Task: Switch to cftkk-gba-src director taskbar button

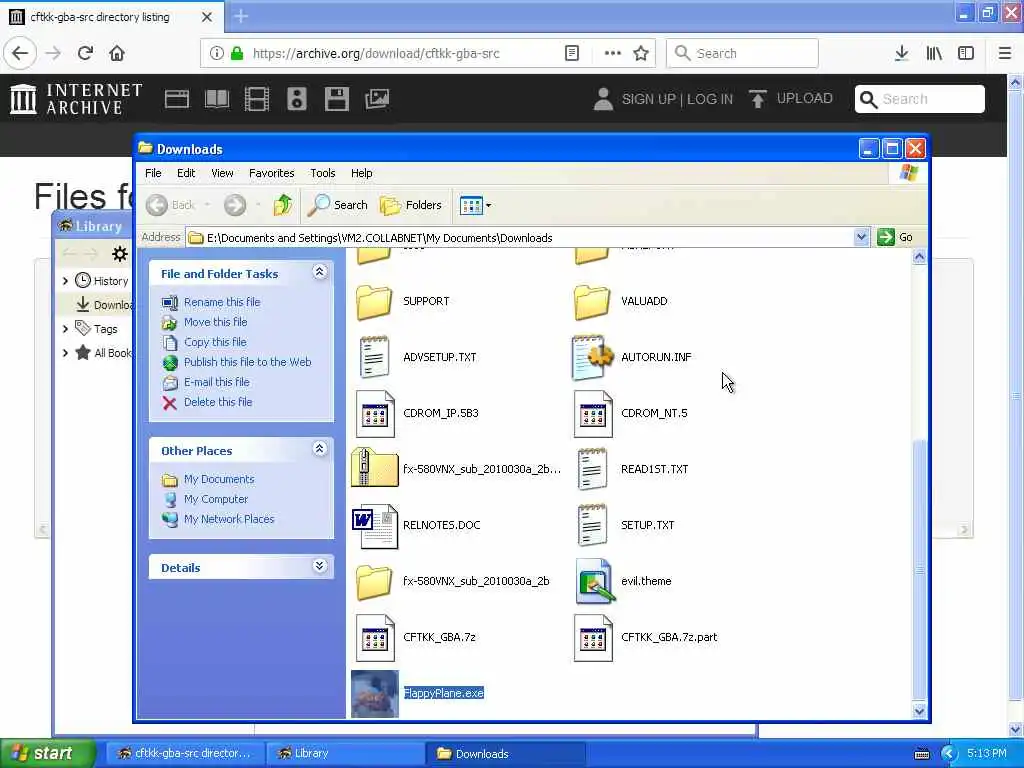Action: point(185,753)
